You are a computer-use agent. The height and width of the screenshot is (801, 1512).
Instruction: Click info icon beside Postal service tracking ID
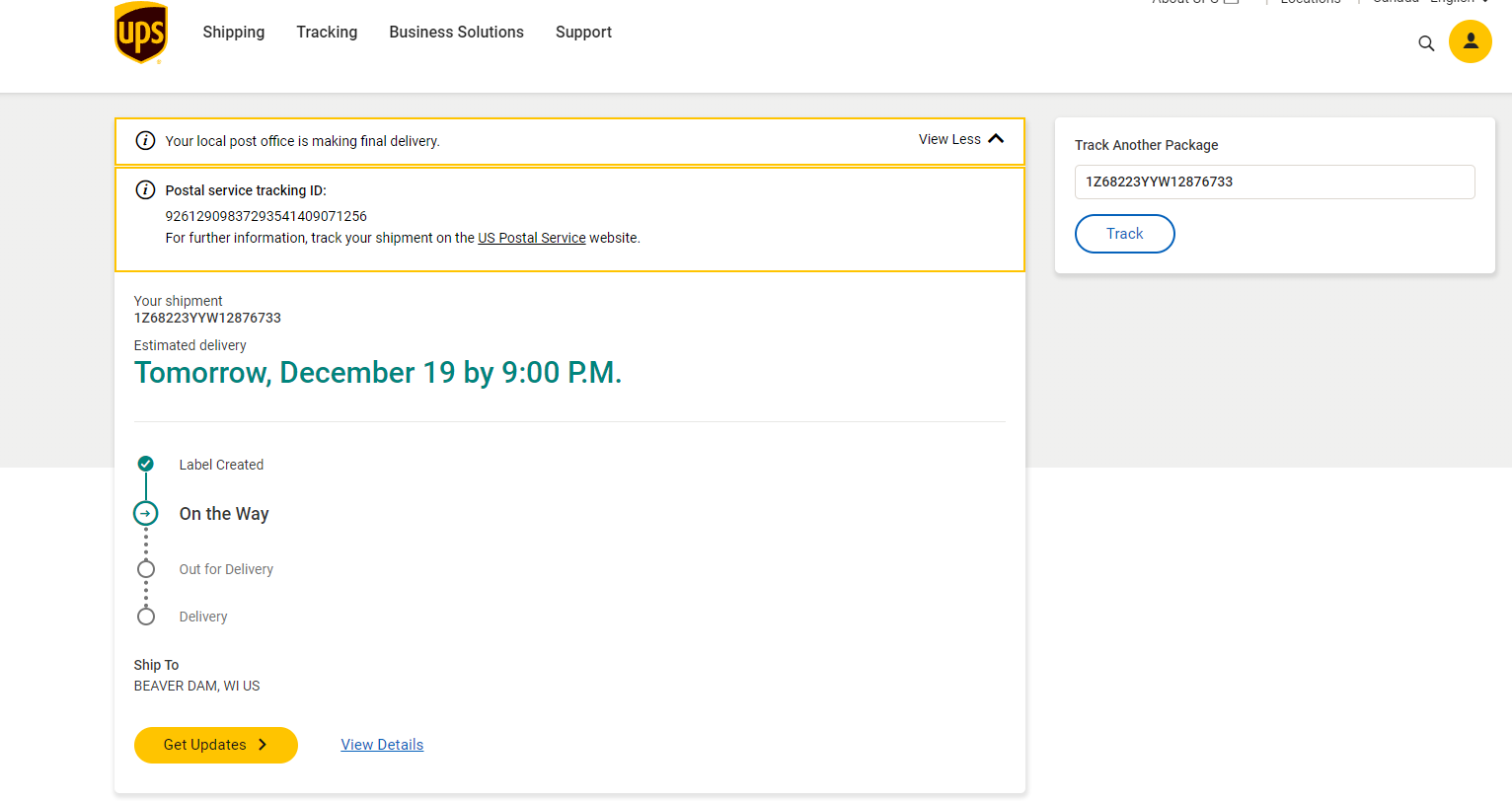145,190
